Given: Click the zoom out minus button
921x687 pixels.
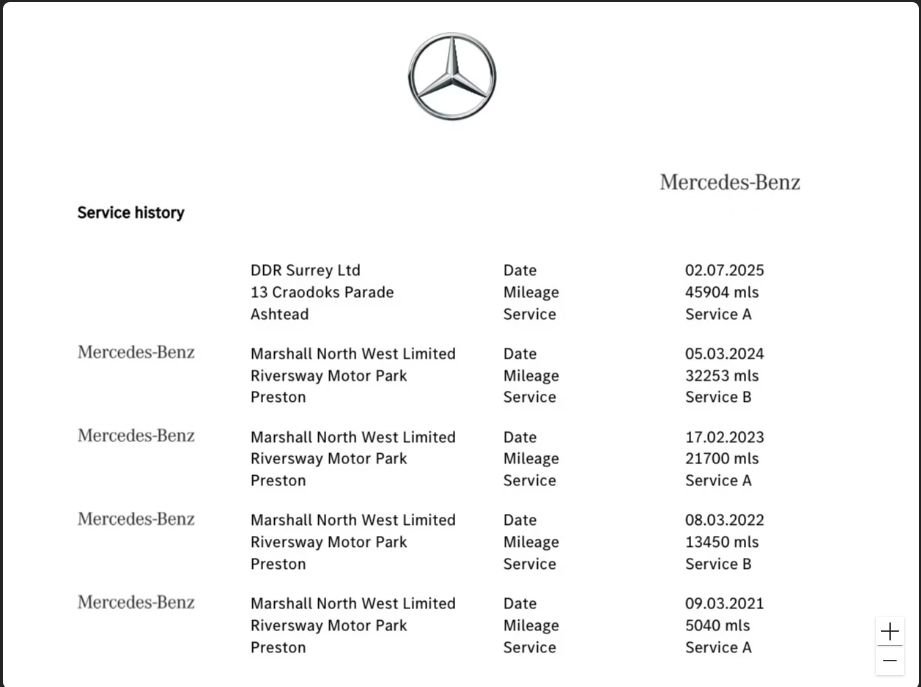Looking at the screenshot, I should [890, 661].
